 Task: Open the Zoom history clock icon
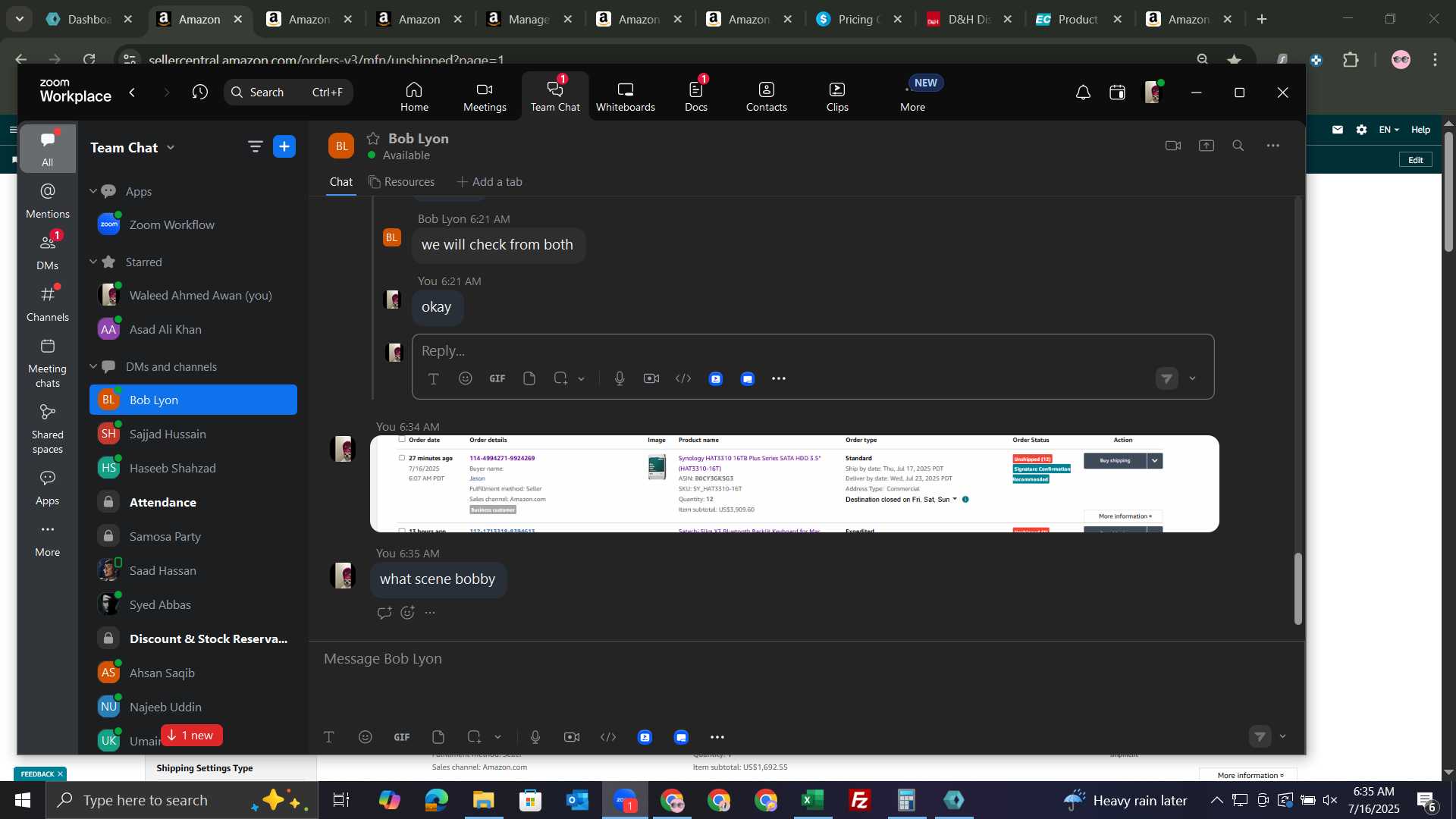pos(199,92)
